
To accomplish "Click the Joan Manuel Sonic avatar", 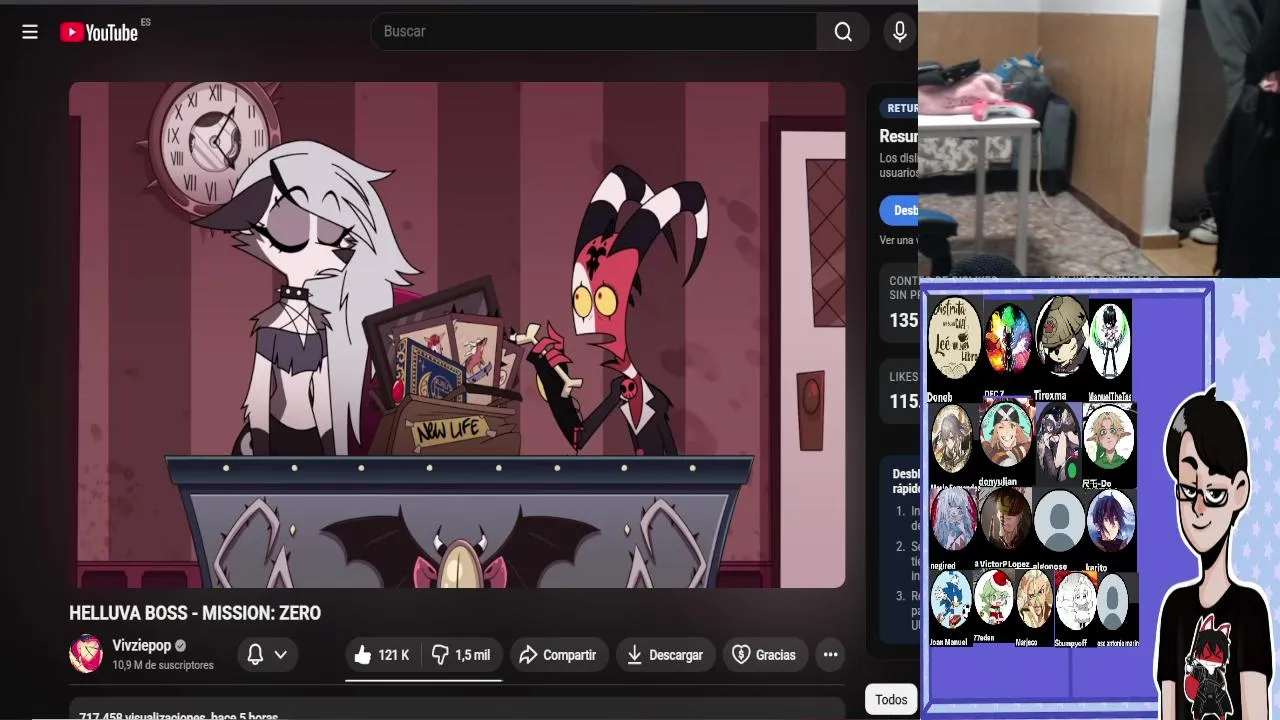I will 951,602.
